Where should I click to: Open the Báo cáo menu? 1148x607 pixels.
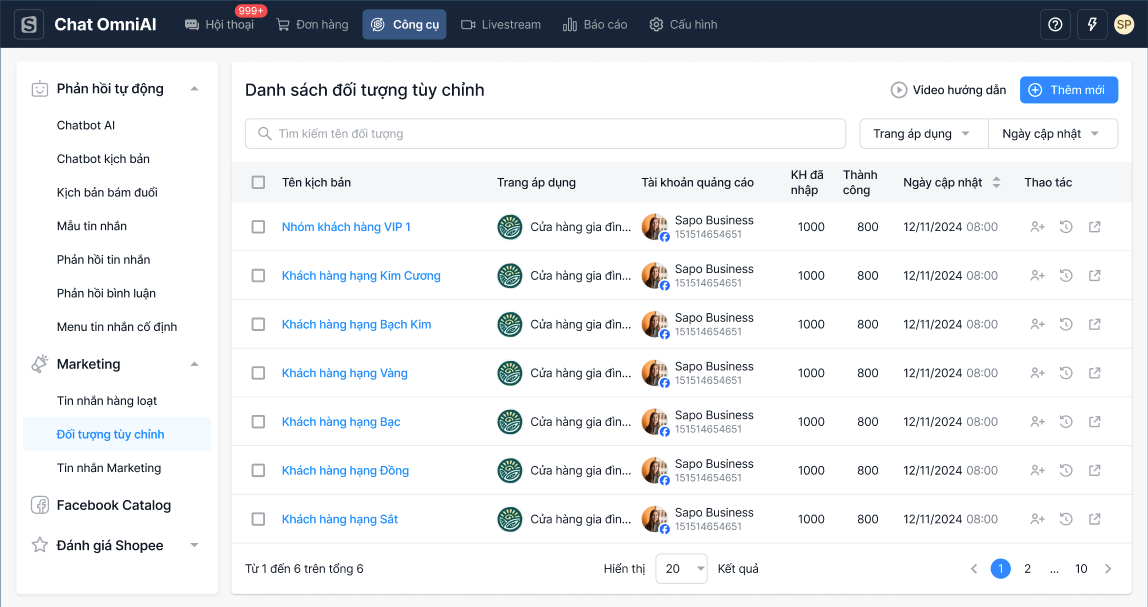click(x=595, y=24)
